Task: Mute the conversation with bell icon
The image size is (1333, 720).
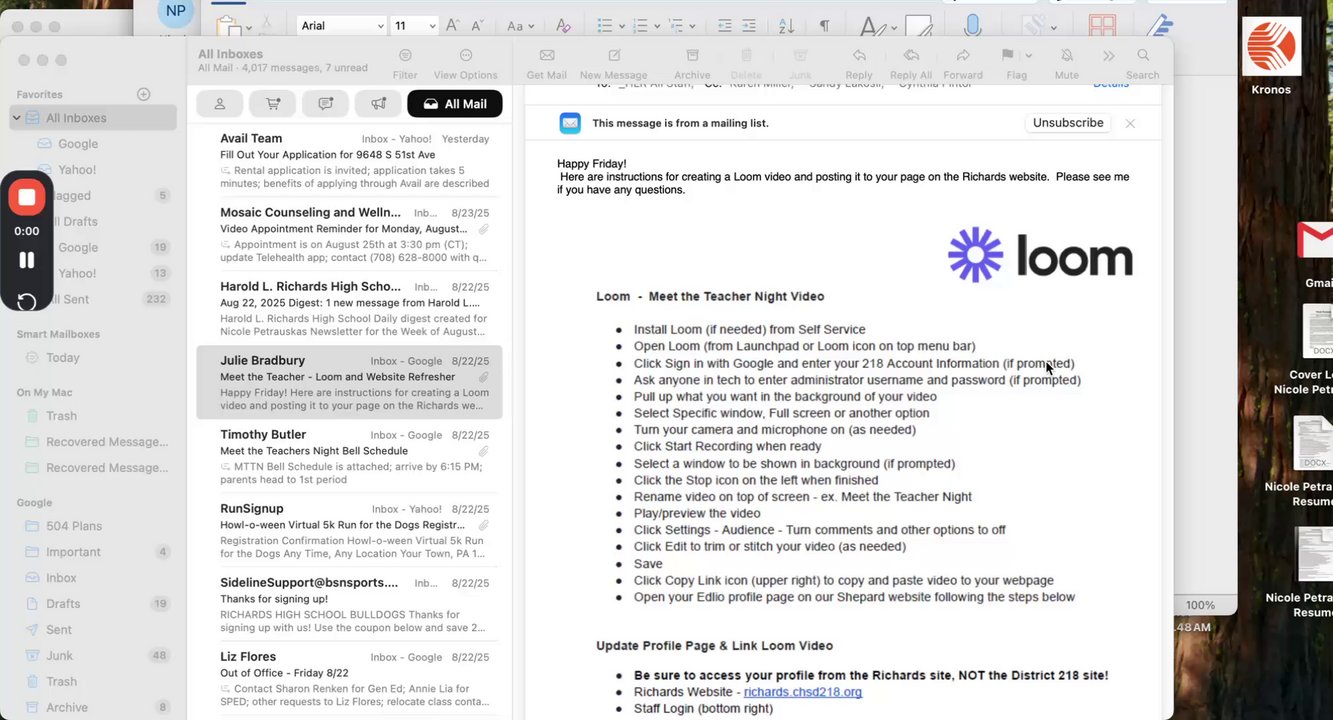Action: pyautogui.click(x=1067, y=56)
